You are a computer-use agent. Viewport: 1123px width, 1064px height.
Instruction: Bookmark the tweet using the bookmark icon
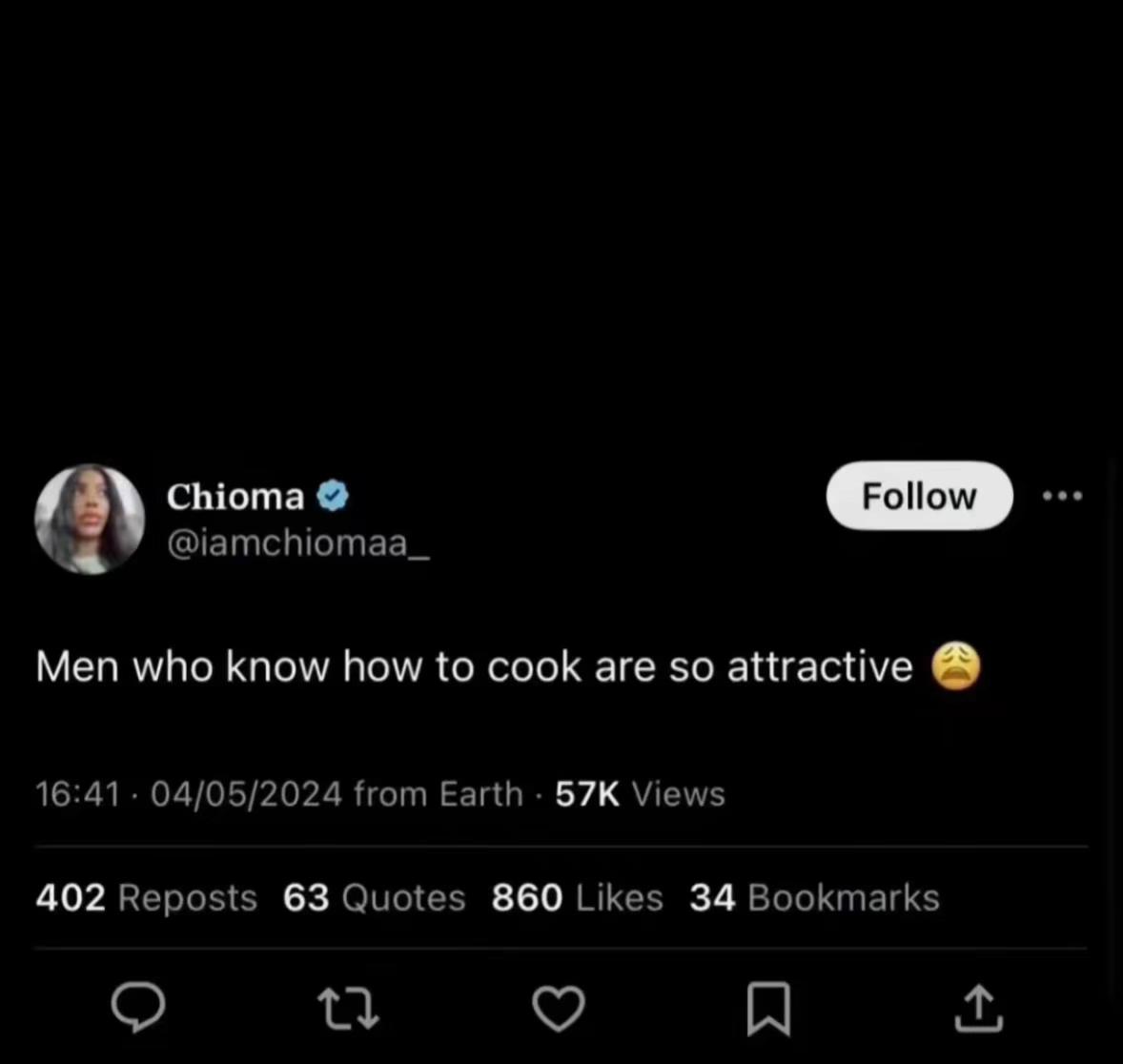coord(768,1009)
